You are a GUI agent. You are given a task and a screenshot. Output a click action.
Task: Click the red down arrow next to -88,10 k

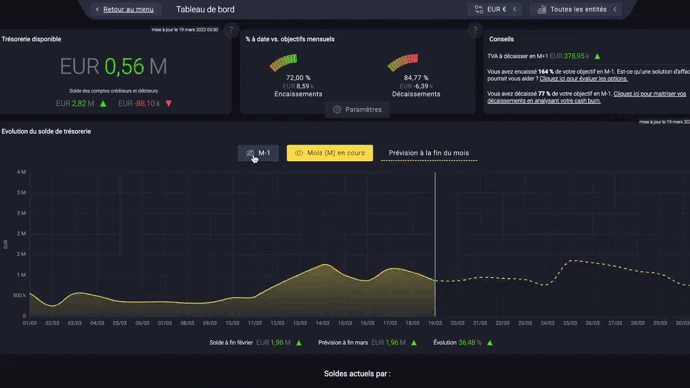(169, 103)
